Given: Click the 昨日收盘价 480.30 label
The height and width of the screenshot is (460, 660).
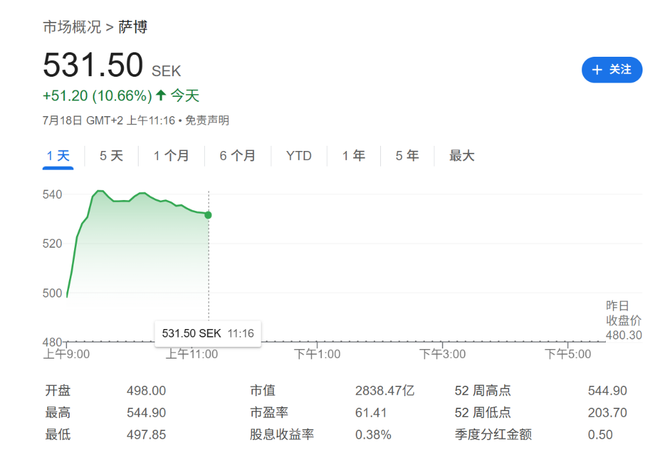Looking at the screenshot, I should (x=620, y=320).
